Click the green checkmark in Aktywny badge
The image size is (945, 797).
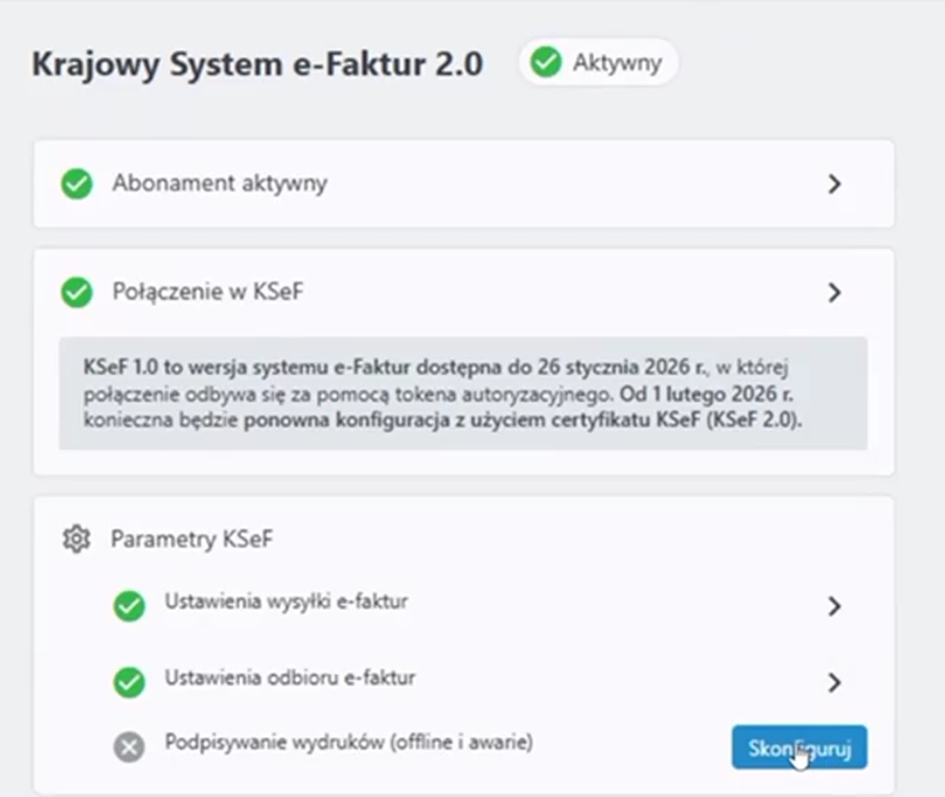click(546, 63)
